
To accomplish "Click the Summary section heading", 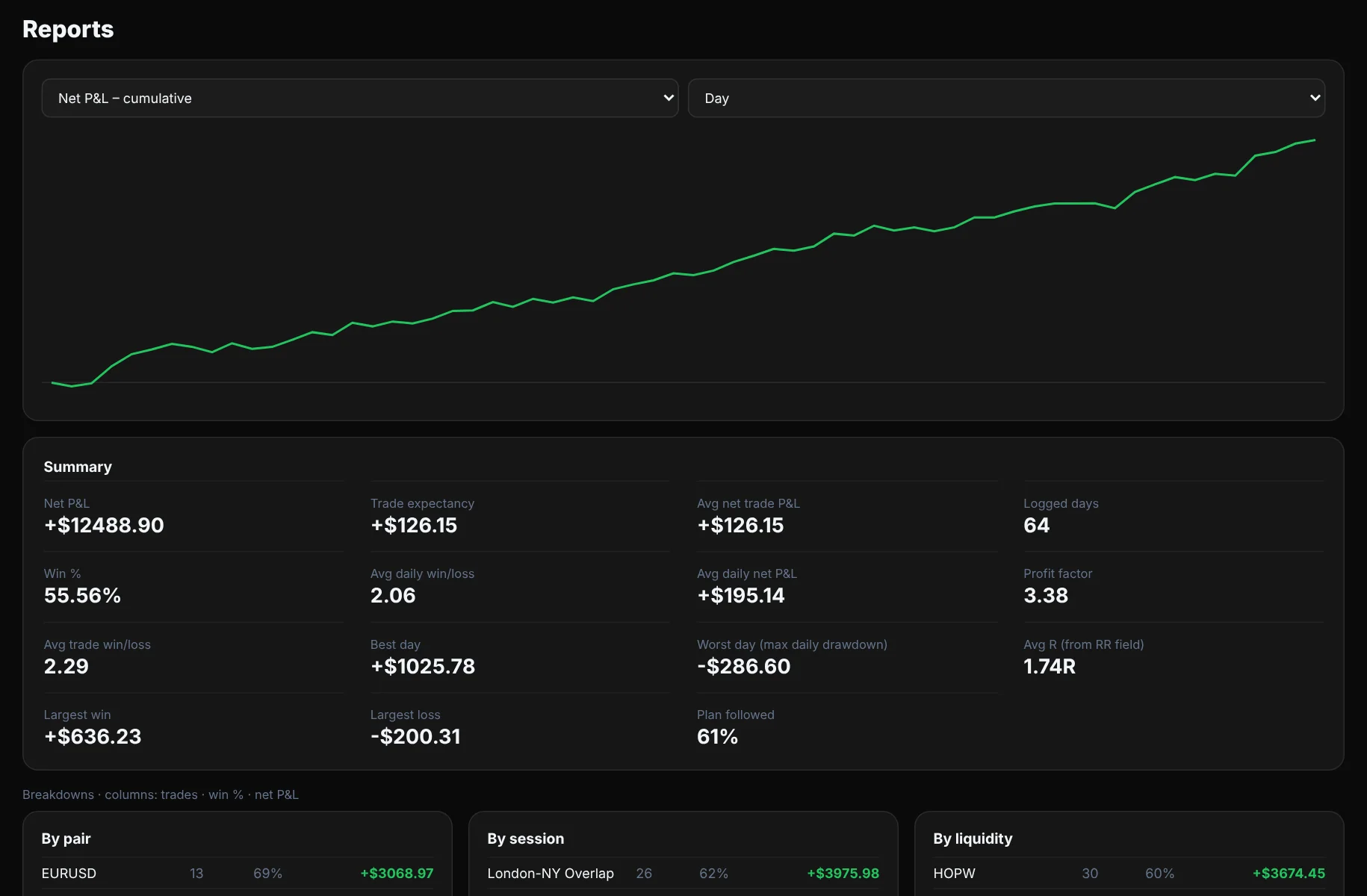I will pos(78,467).
